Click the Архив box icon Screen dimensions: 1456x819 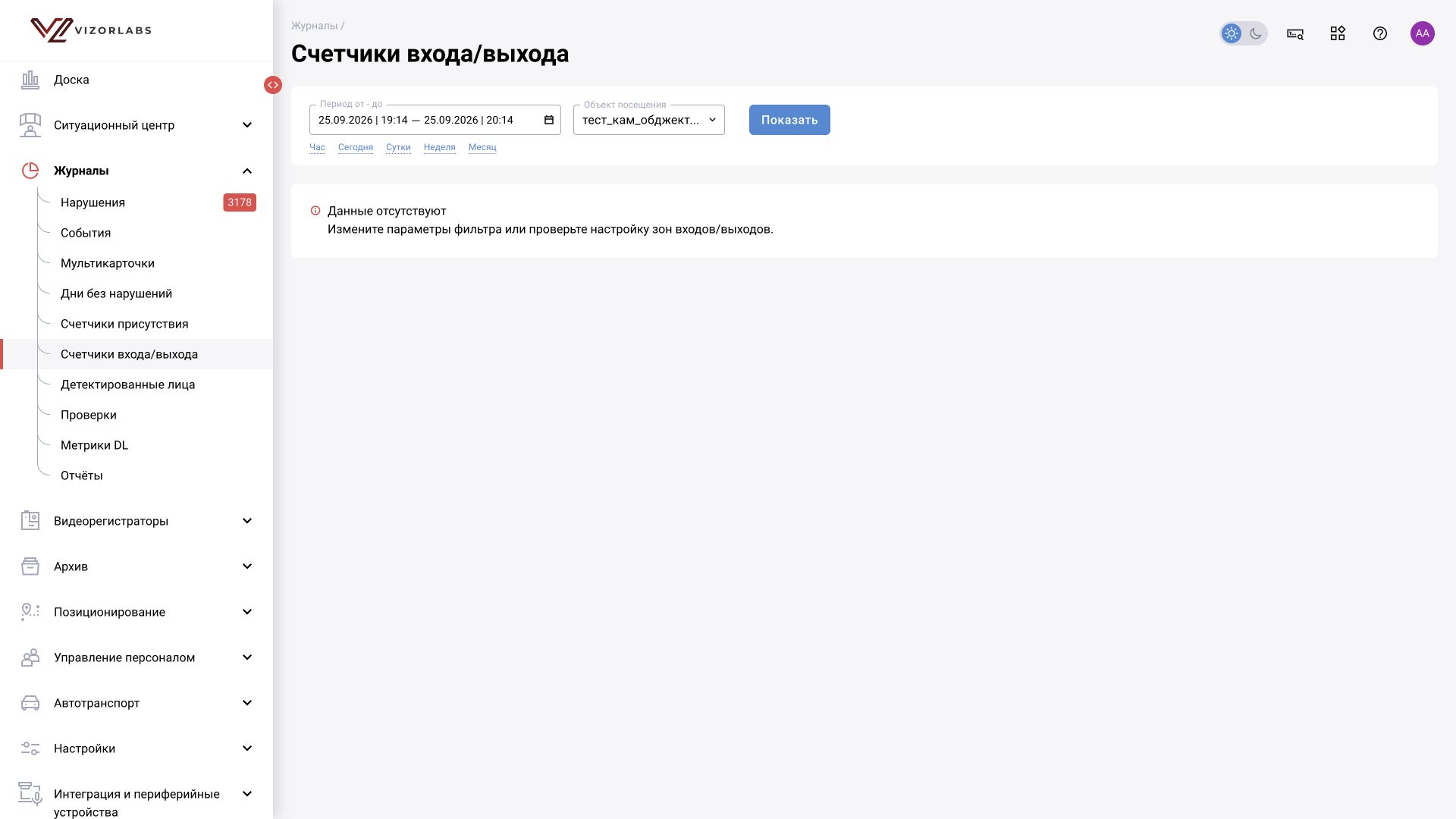[x=30, y=566]
